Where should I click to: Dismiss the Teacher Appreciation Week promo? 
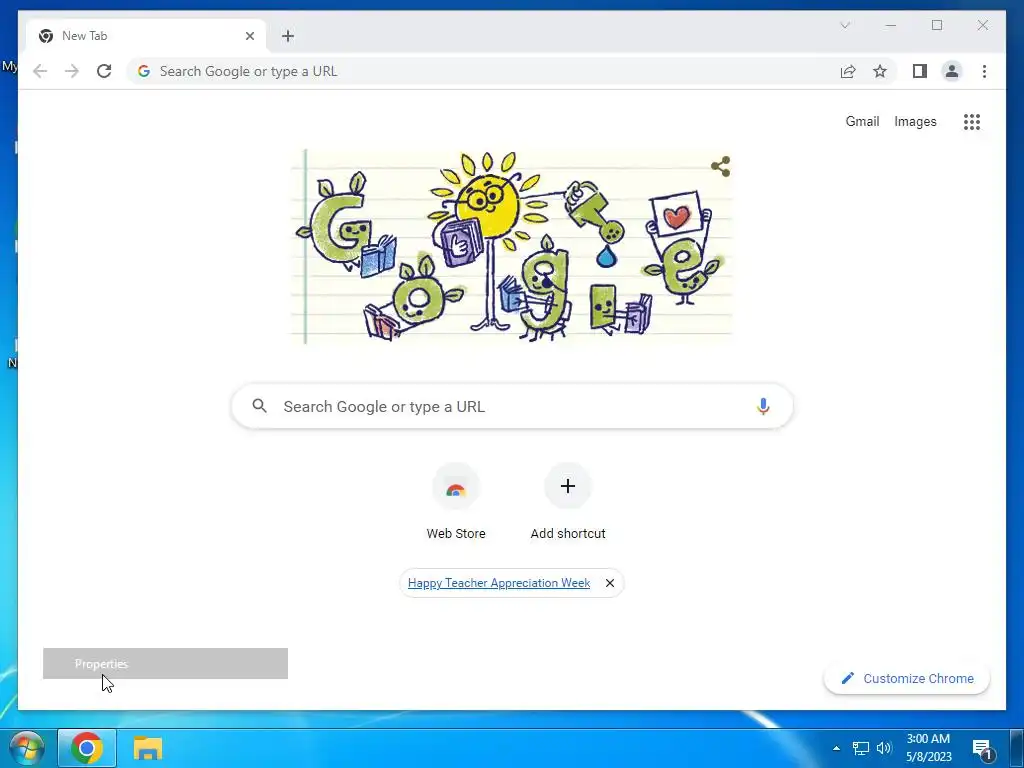609,583
